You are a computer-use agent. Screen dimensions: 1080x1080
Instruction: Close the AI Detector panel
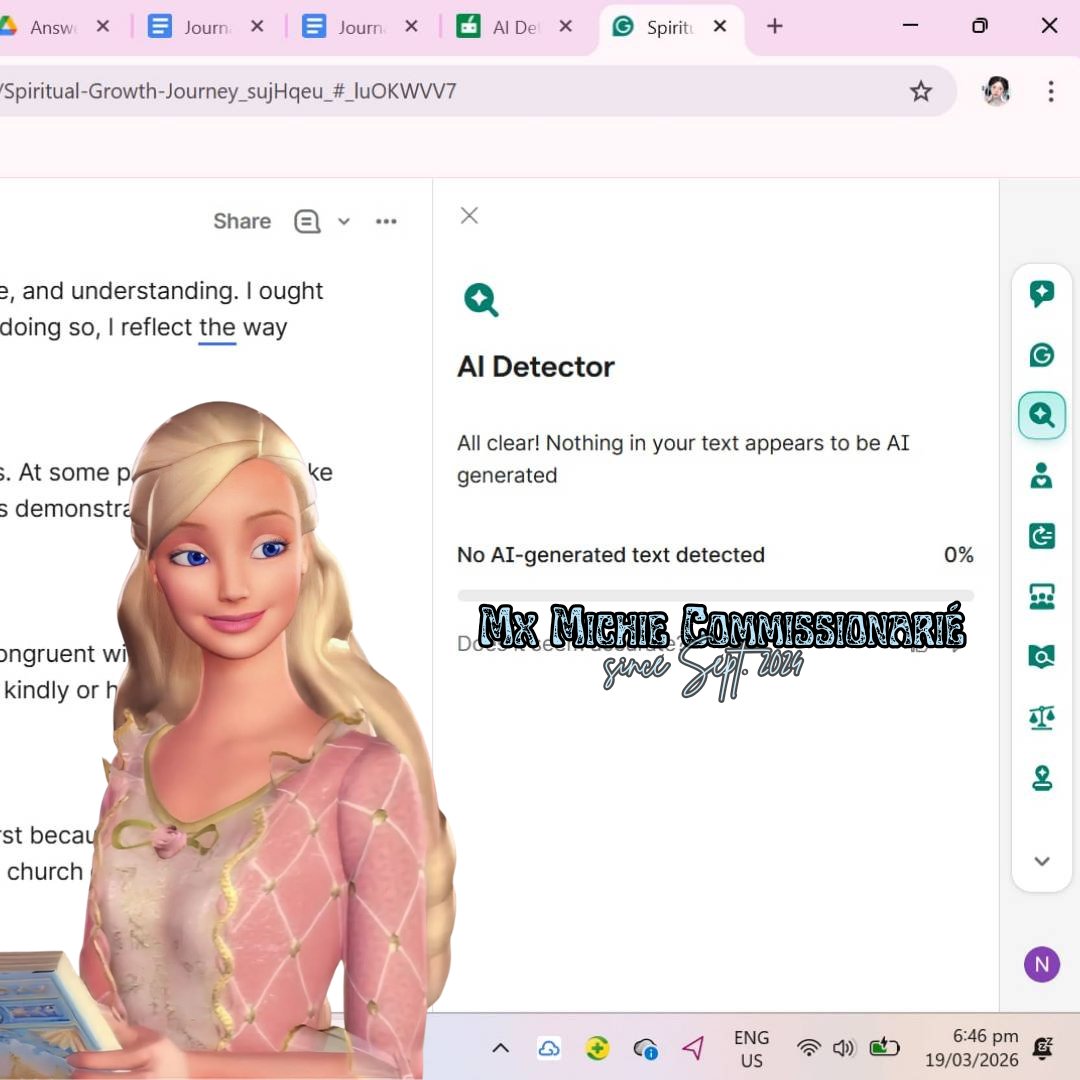point(469,216)
